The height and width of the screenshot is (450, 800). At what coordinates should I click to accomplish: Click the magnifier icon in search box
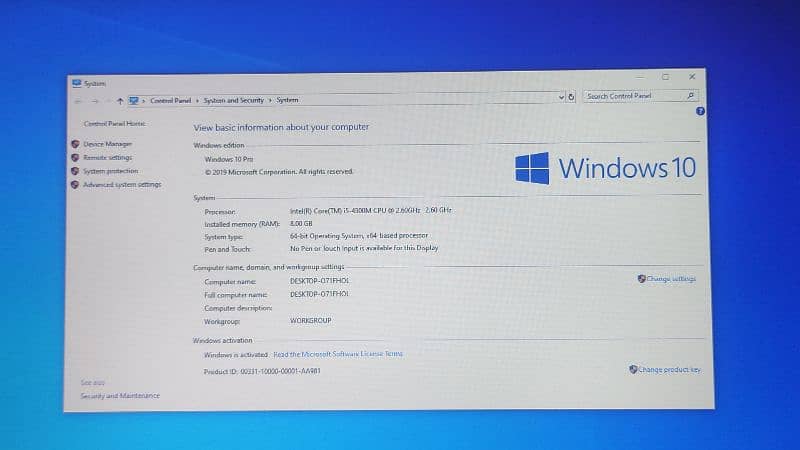click(689, 96)
